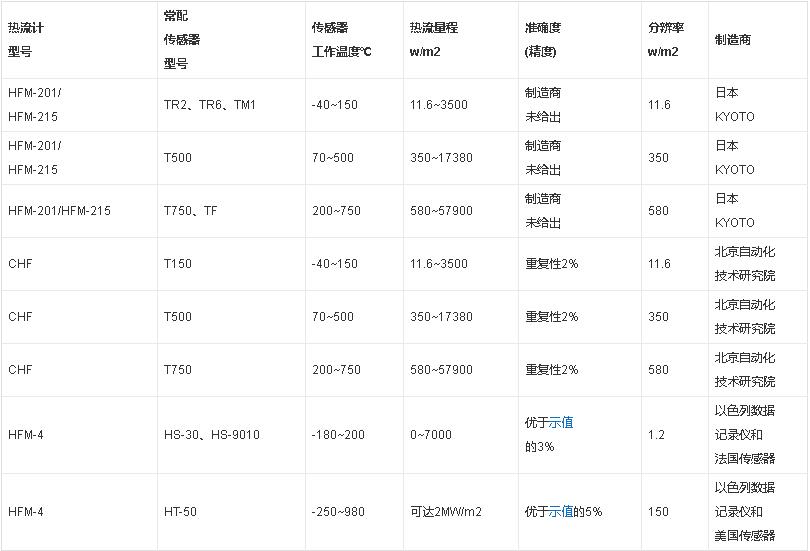This screenshot has width=810, height=551.
Task: Select the T750、TF sensor cell
Action: (191, 211)
